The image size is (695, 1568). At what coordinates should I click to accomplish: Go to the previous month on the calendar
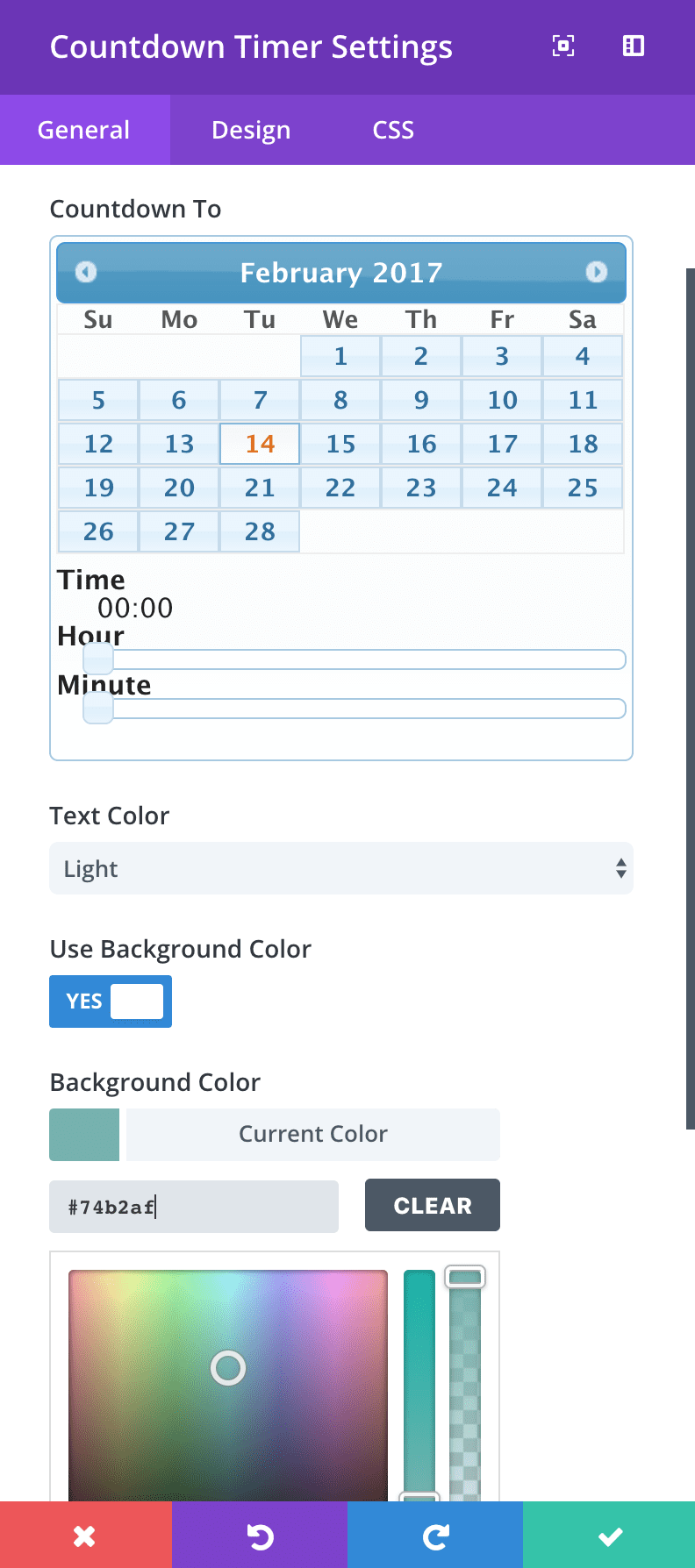click(85, 273)
